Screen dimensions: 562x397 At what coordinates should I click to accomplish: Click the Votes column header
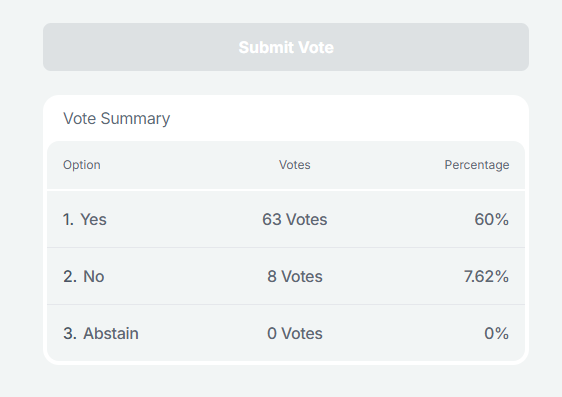tap(295, 165)
